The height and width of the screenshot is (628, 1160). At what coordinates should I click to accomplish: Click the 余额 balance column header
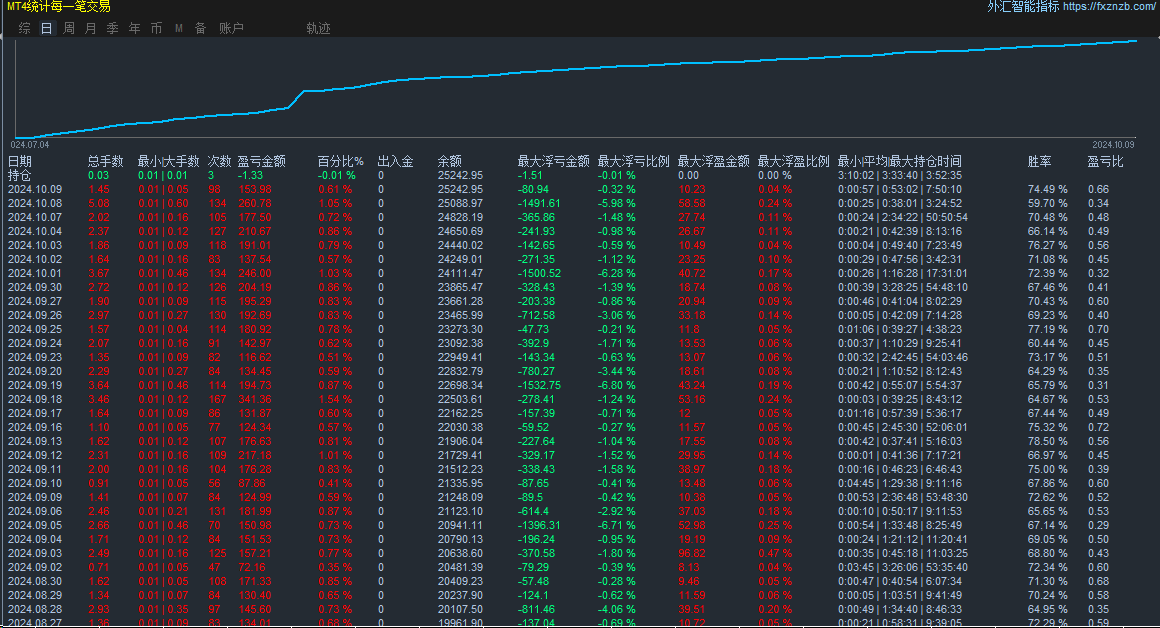coord(449,161)
